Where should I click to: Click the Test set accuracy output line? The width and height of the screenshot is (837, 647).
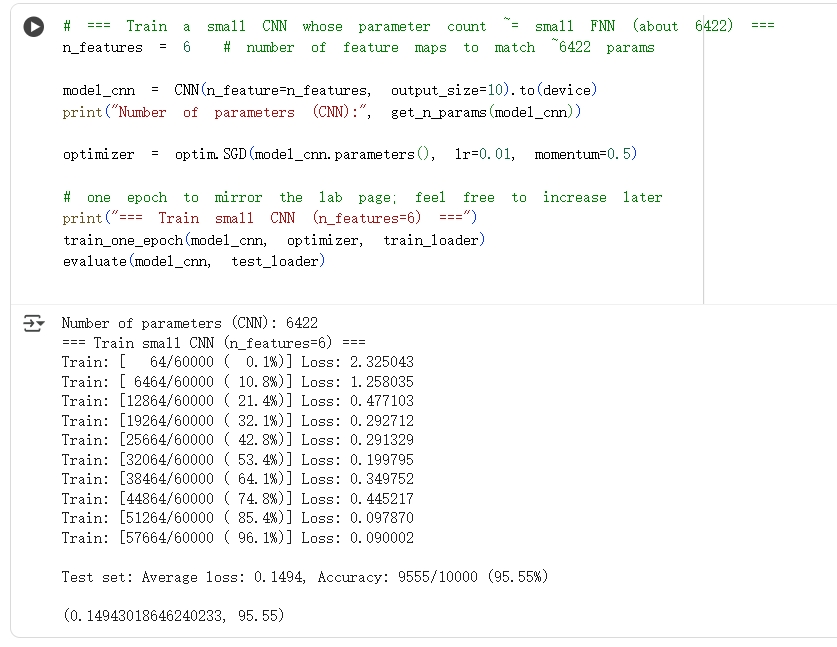[304, 577]
